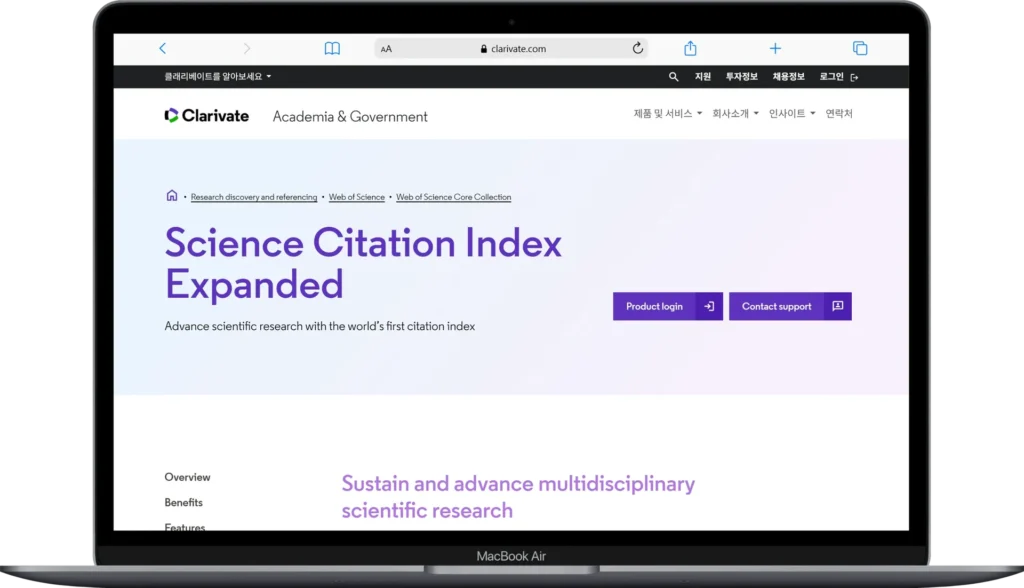1024x588 pixels.
Task: Open the 지원 link in top bar
Action: pos(703,77)
